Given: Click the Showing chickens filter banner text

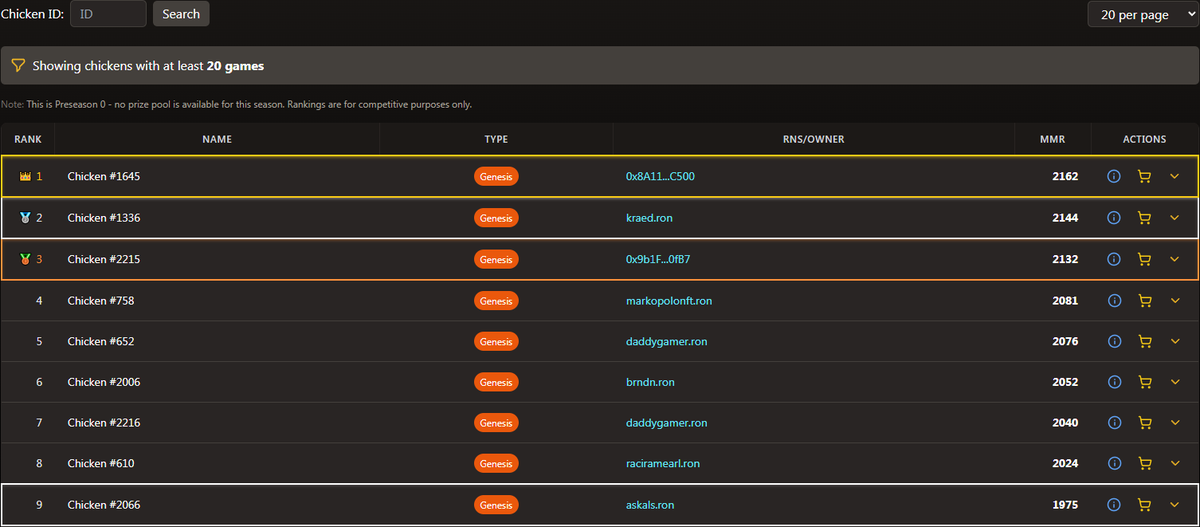Looking at the screenshot, I should tap(148, 65).
